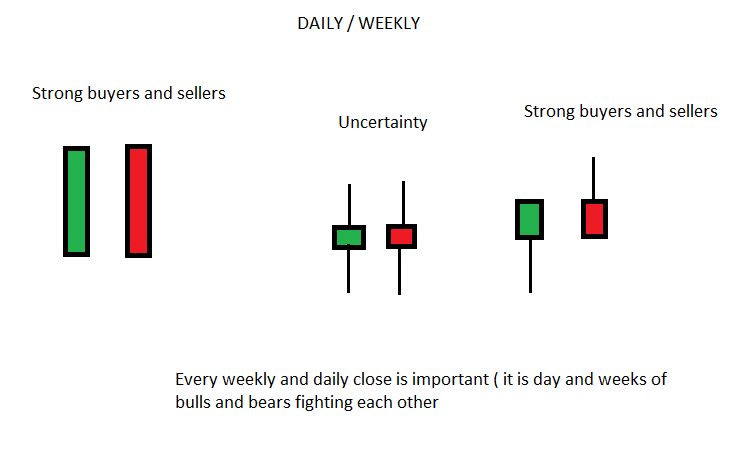Click the left "Strong buyers and sellers" label

click(129, 94)
